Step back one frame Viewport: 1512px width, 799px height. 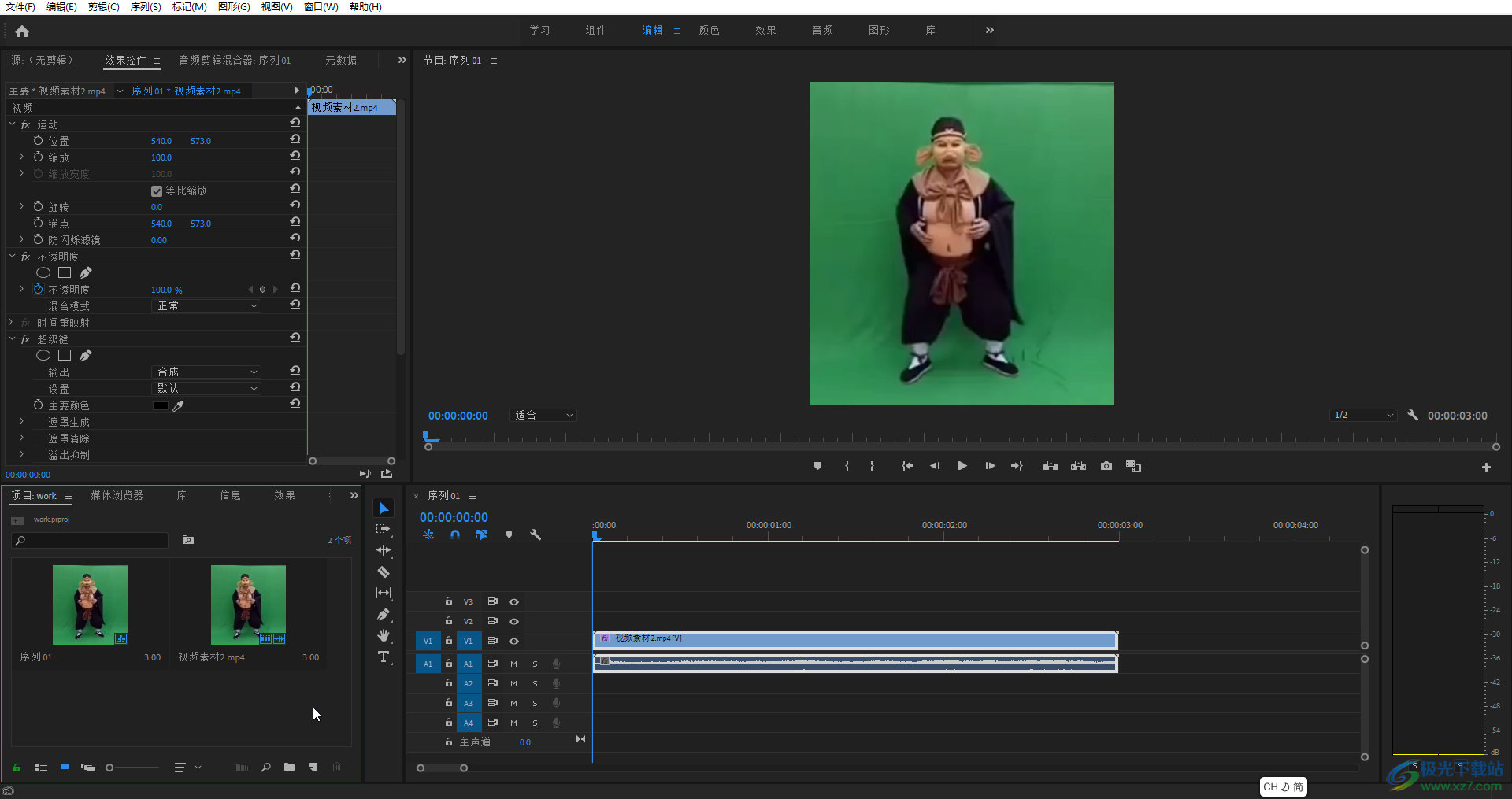coord(935,466)
